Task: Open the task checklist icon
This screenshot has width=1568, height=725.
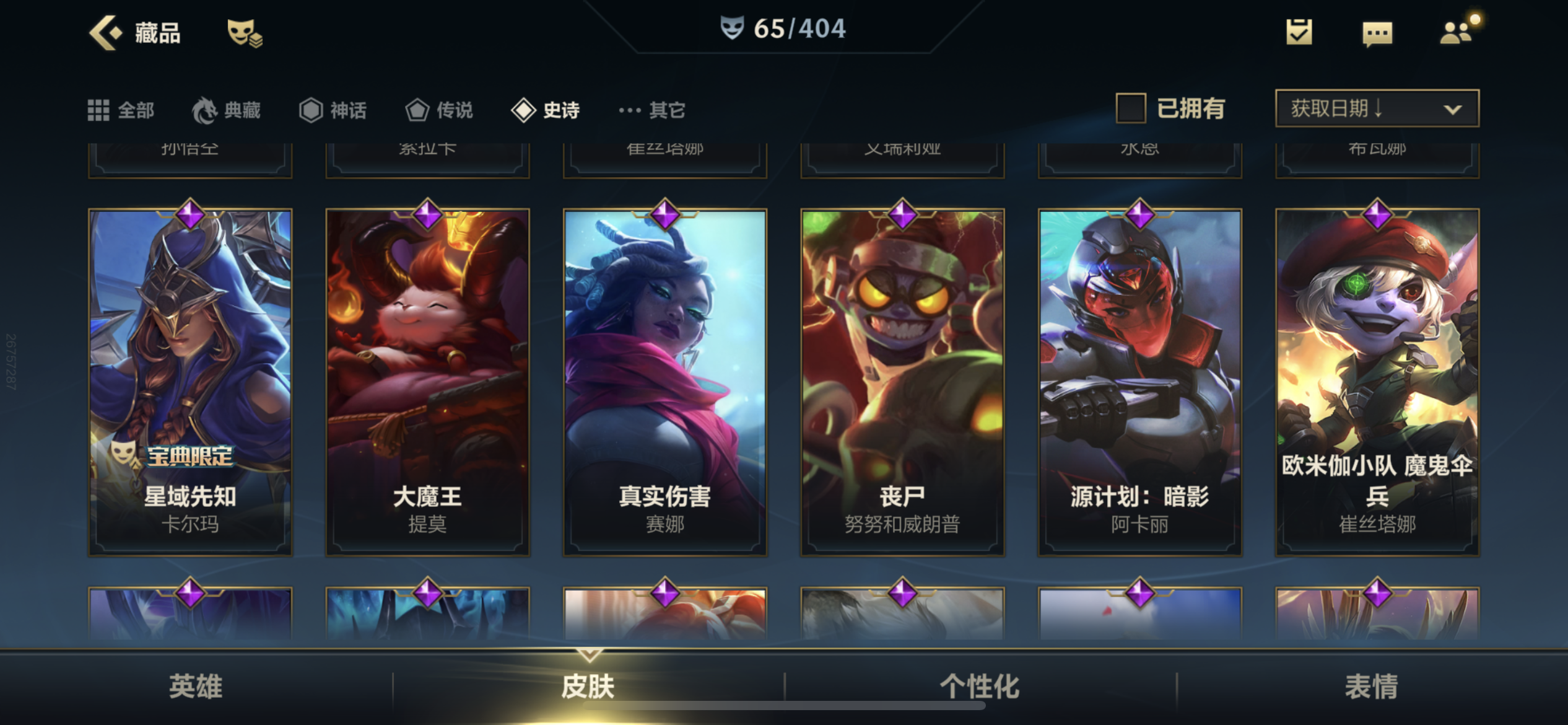Action: pos(1299,32)
